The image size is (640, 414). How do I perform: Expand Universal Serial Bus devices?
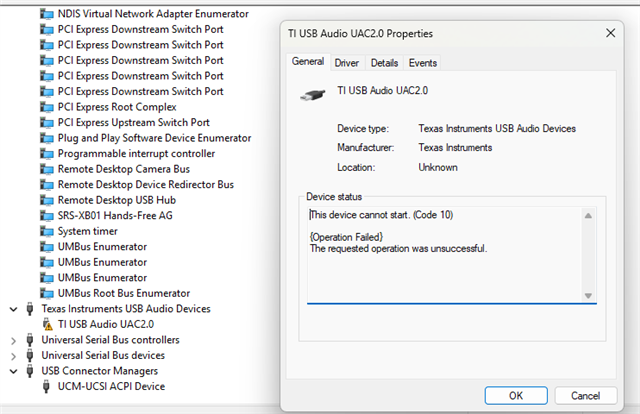click(x=13, y=356)
